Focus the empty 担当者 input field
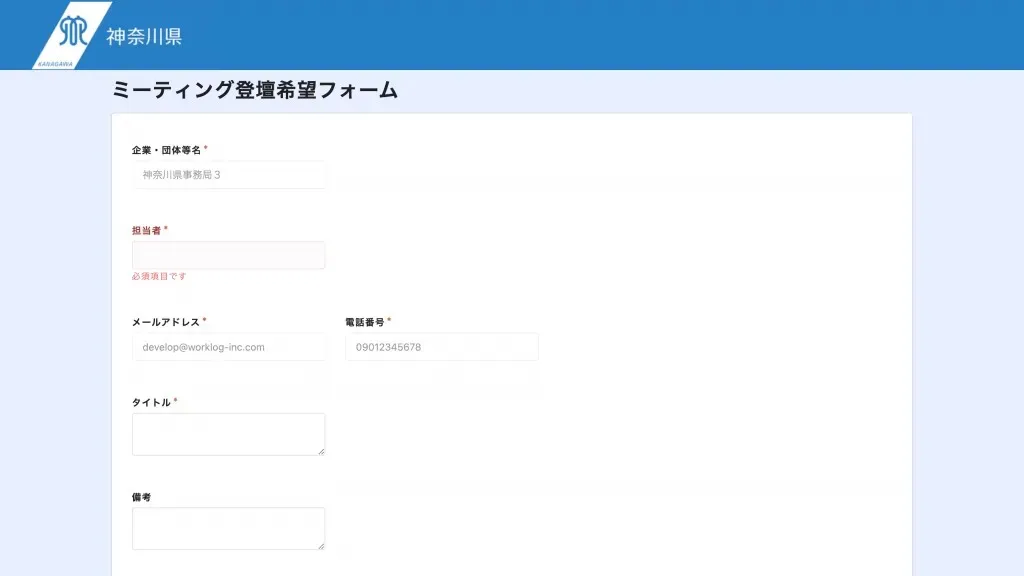1024x576 pixels. pyautogui.click(x=229, y=255)
